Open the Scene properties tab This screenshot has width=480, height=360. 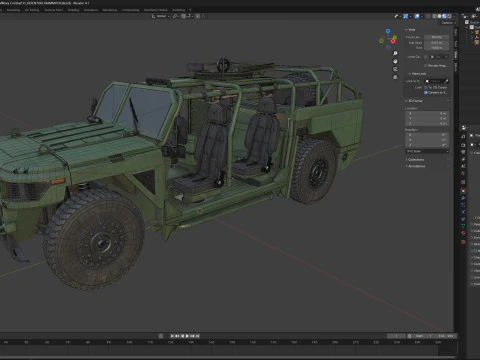463,166
